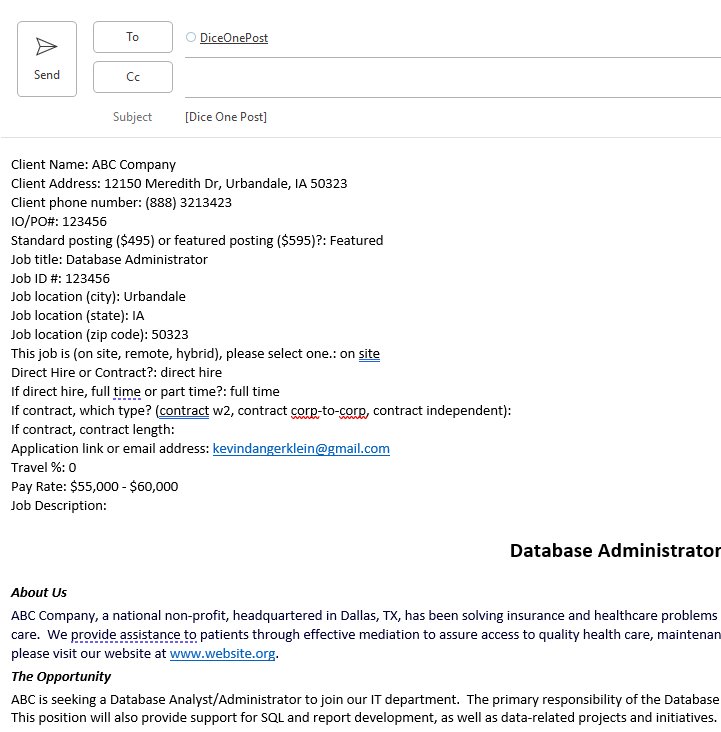Click the Job title: Database Administrator line

tap(109, 260)
